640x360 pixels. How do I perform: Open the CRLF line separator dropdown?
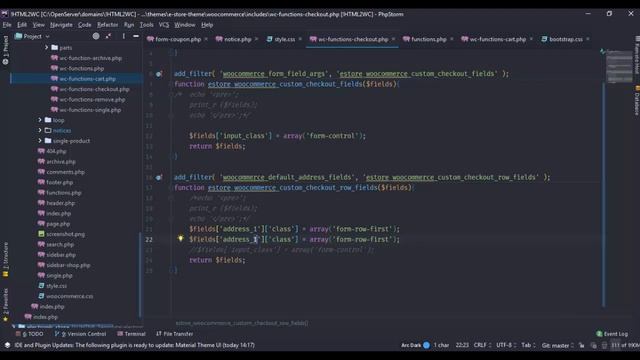click(482, 345)
